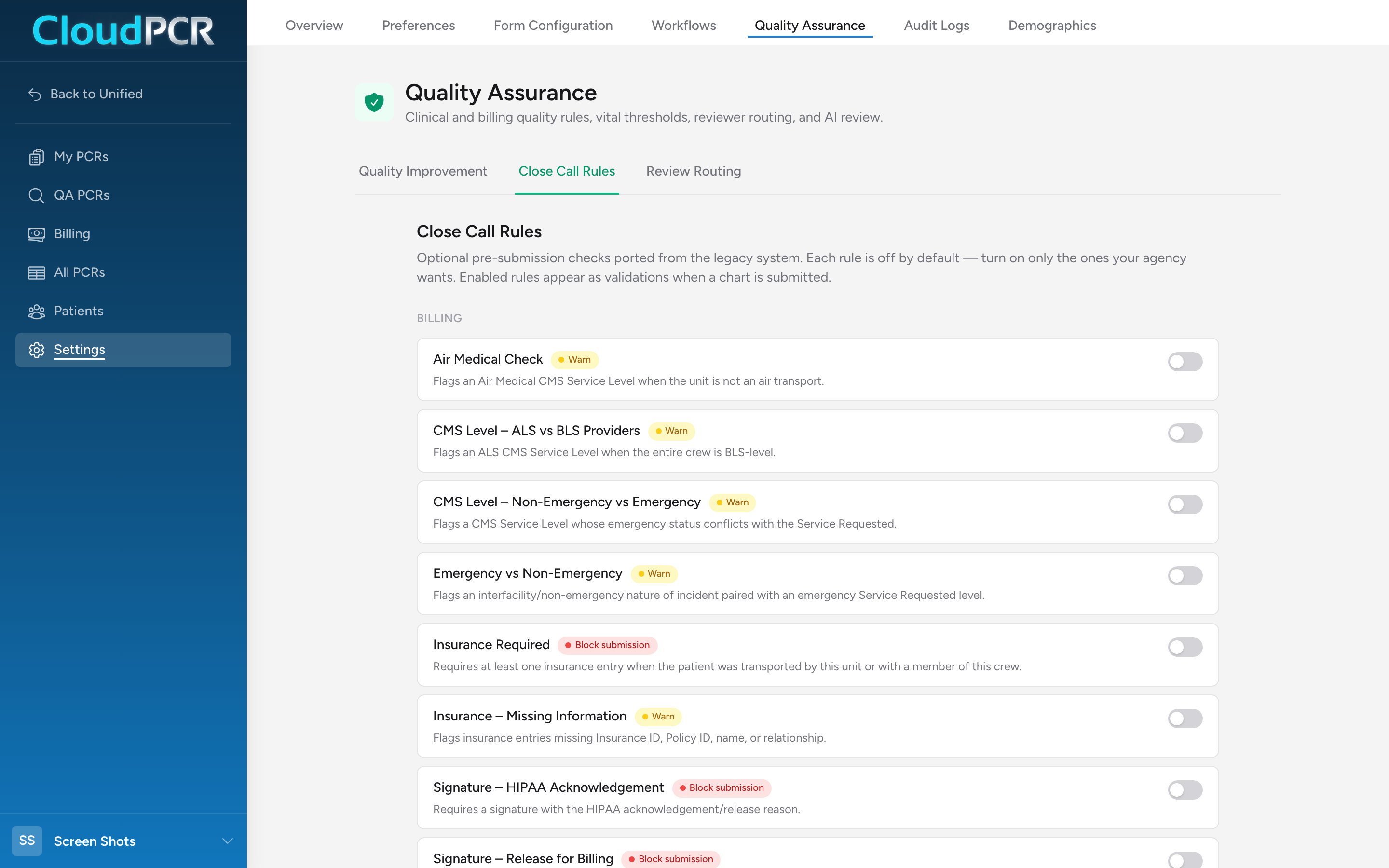The image size is (1389, 868).
Task: Click the SS user avatar badge
Action: [x=27, y=841]
